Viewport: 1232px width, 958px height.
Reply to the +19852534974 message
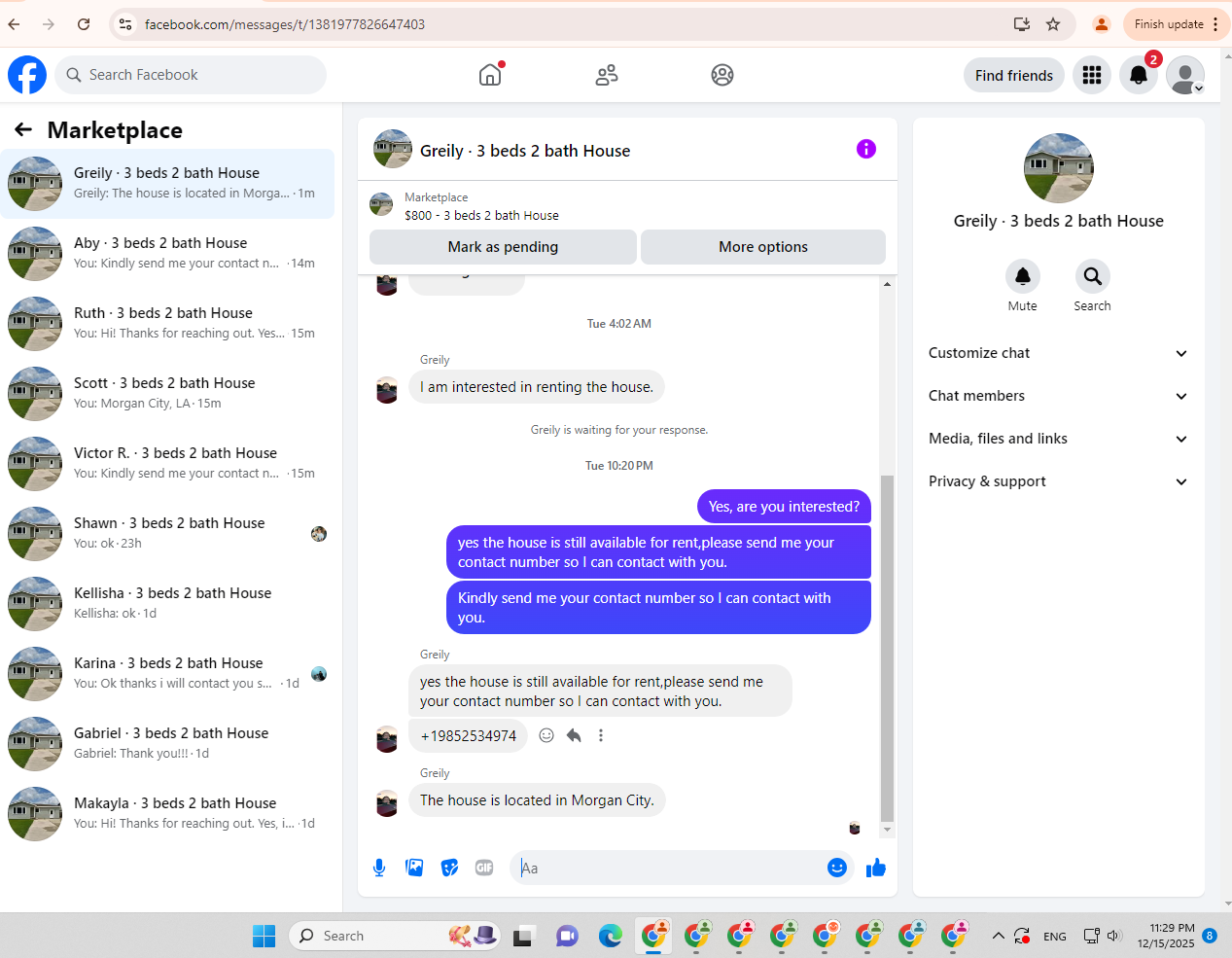click(x=574, y=735)
